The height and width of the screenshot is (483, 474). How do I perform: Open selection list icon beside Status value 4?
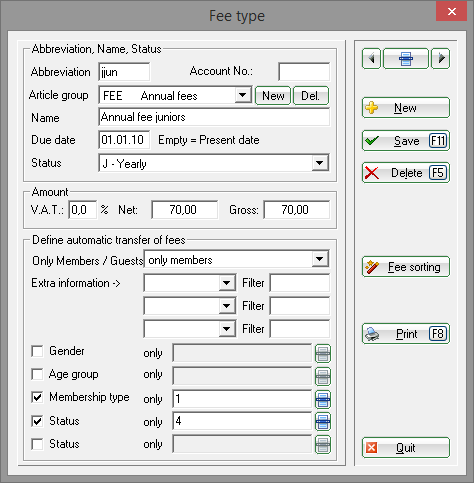point(323,422)
